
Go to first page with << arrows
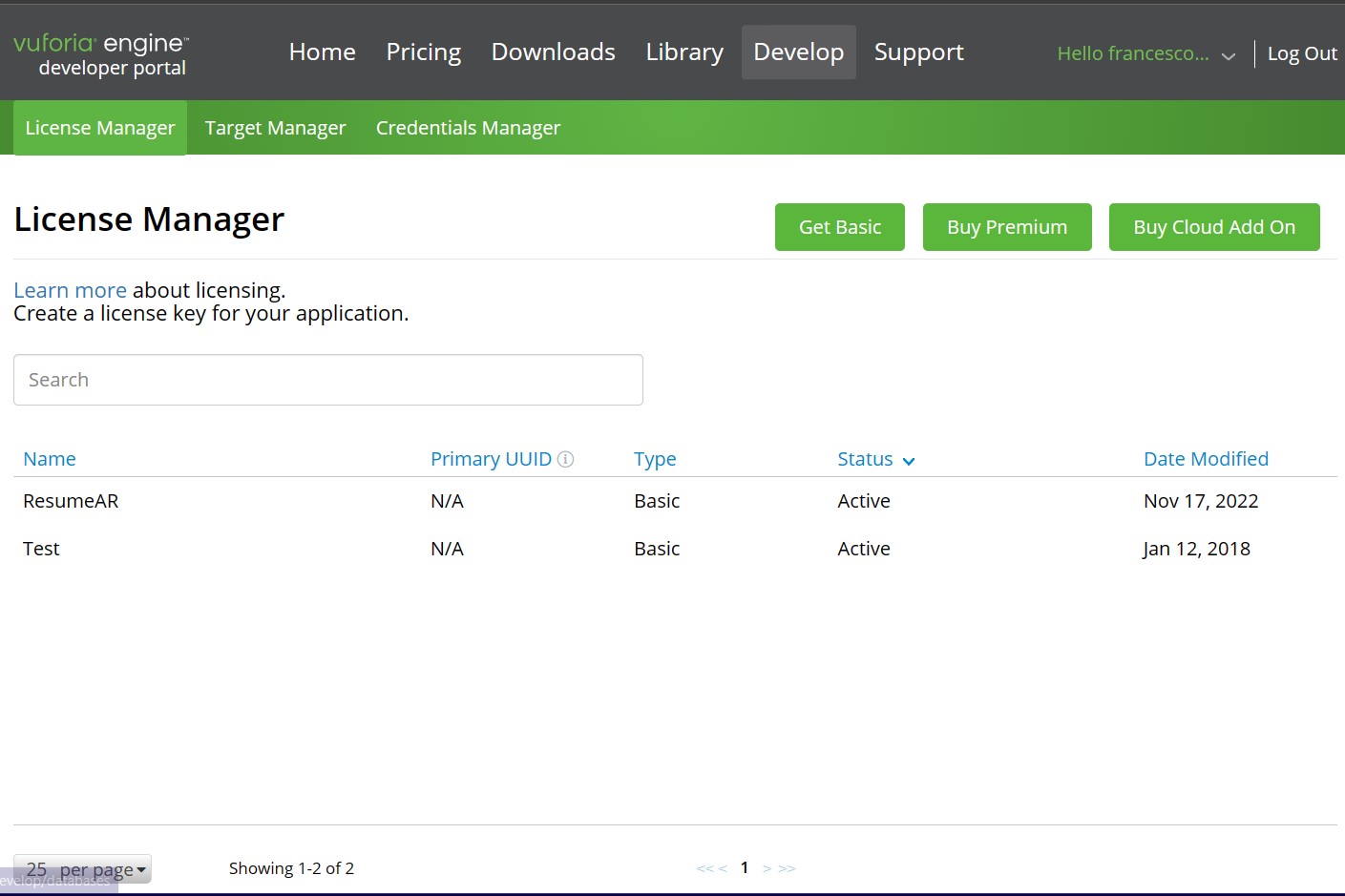point(704,868)
